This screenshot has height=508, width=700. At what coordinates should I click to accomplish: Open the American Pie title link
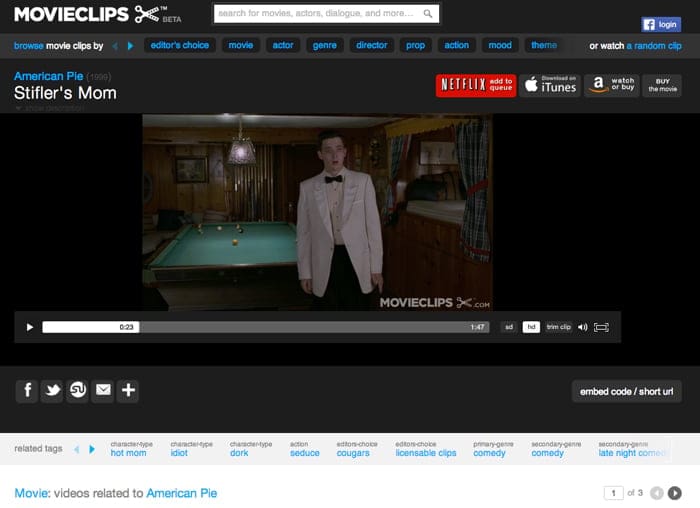49,76
